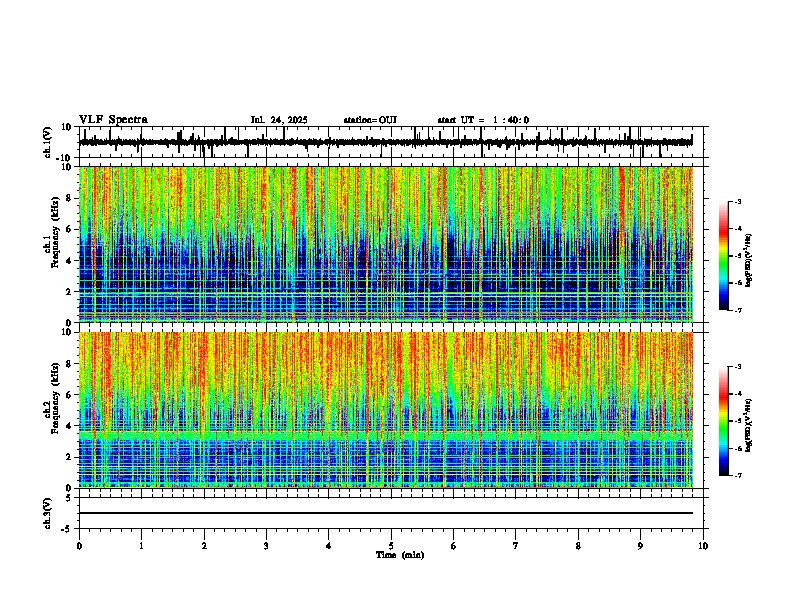792x612 pixels.
Task: Click time-axis tick label "10" at right end
Action: point(703,546)
